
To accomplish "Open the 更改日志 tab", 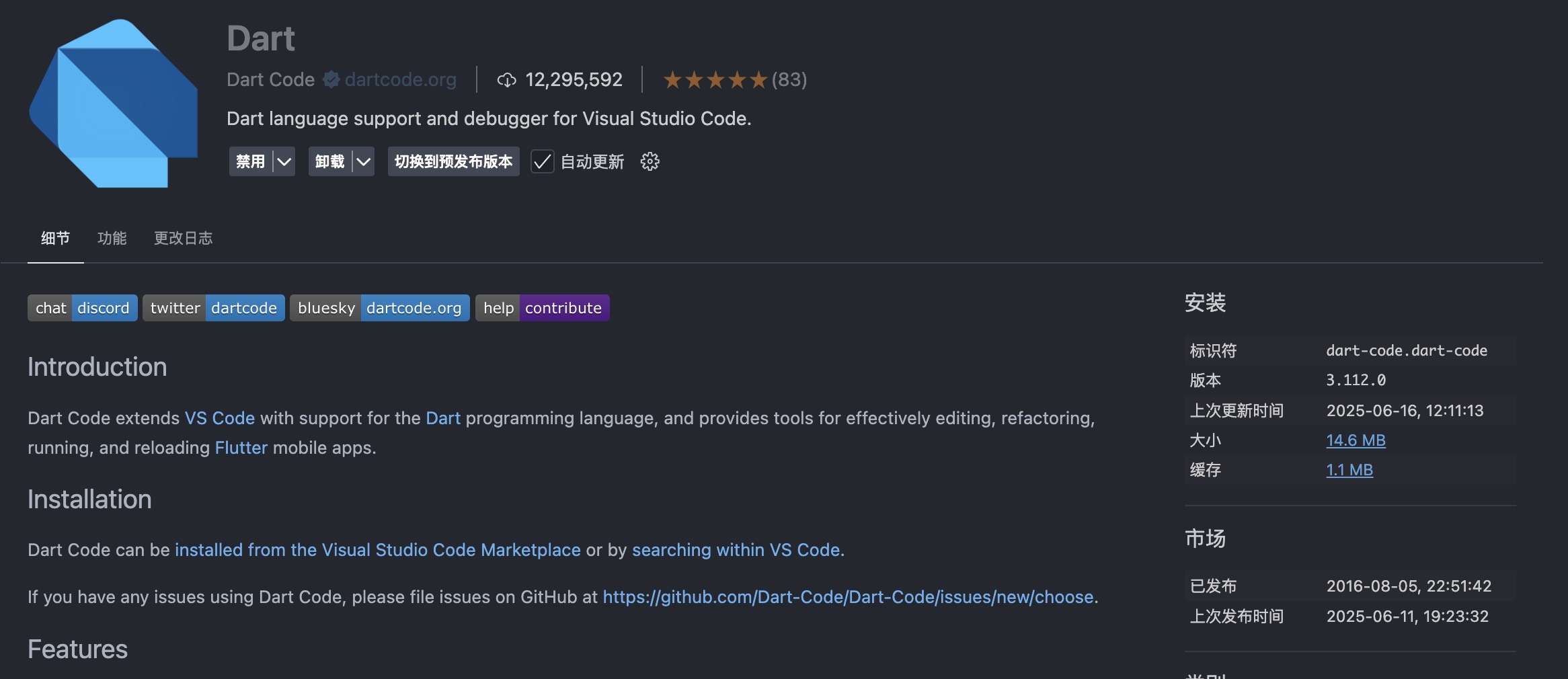I will coord(183,238).
